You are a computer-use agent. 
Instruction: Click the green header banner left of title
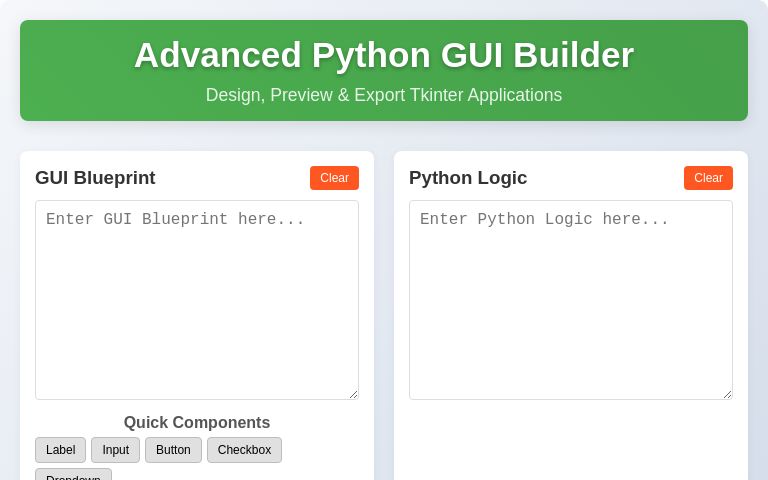point(75,70)
